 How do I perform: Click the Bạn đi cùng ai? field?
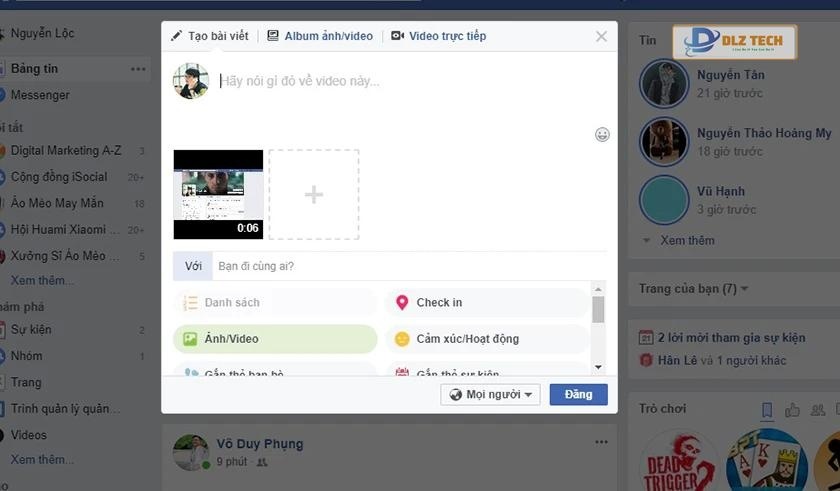point(400,266)
